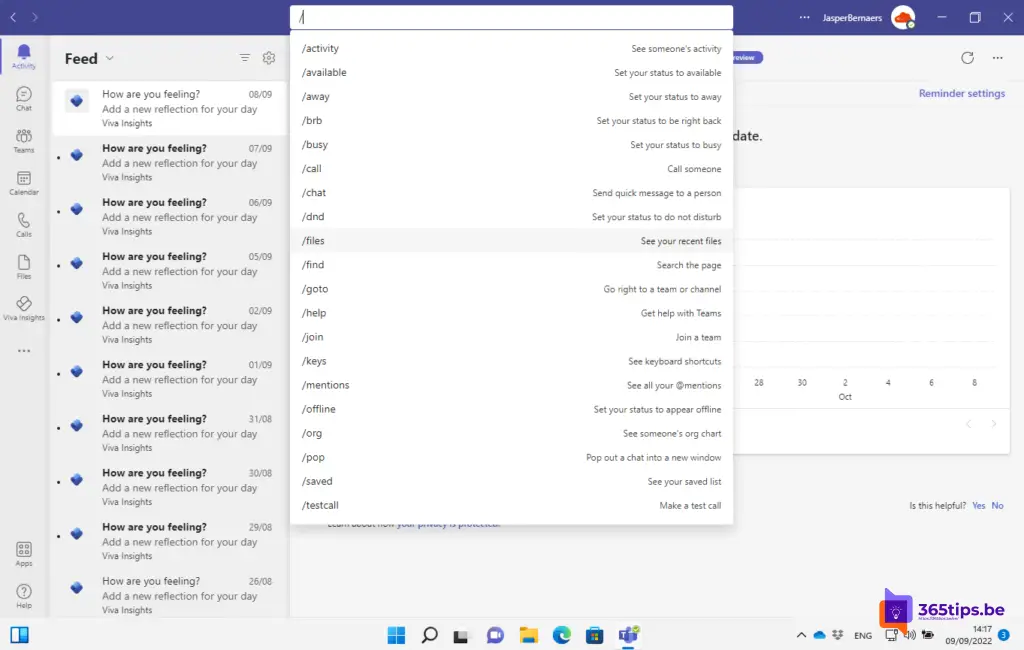Click in the command search box
1024x650 pixels.
point(511,18)
